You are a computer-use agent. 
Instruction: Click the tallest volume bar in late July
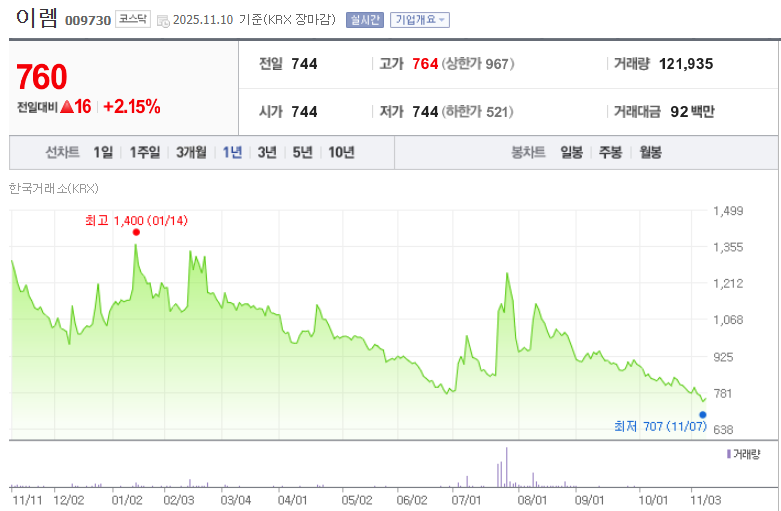(x=507, y=467)
